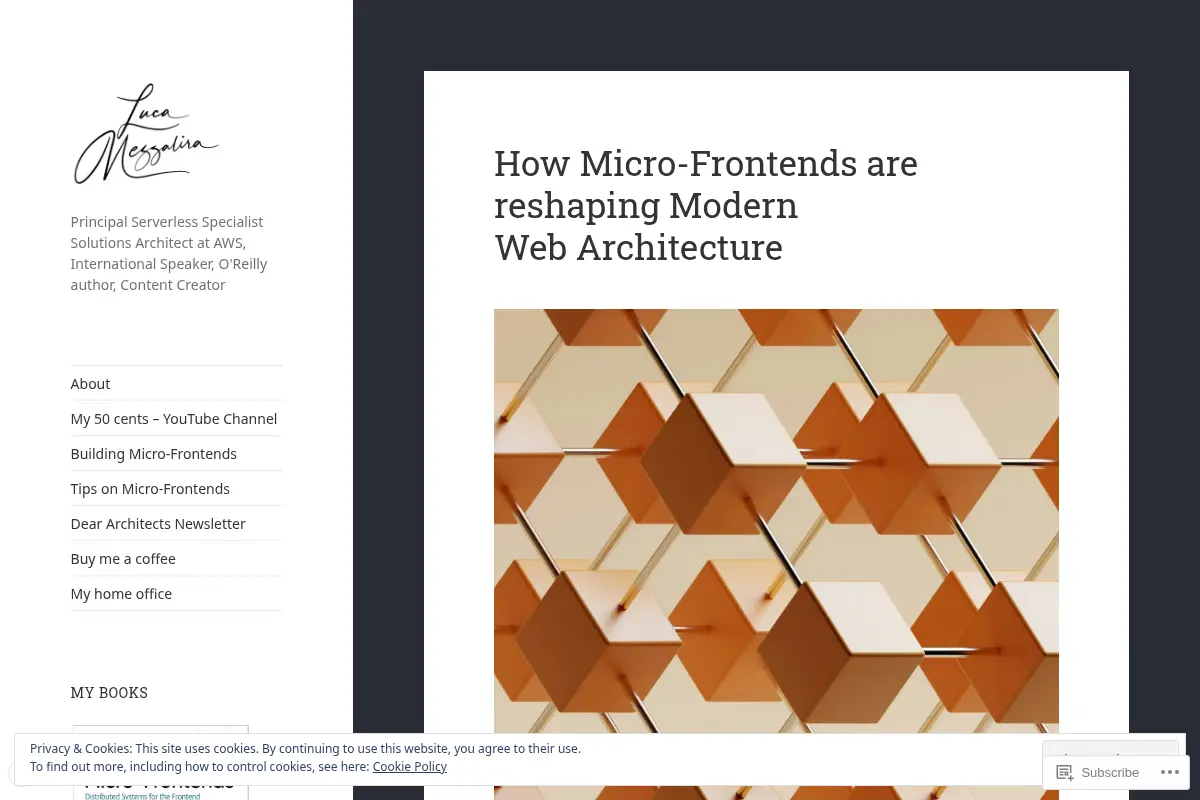Open the article titled How Micro-Frontends are reshaping
Viewport: 1200px width, 800px height.
(706, 204)
